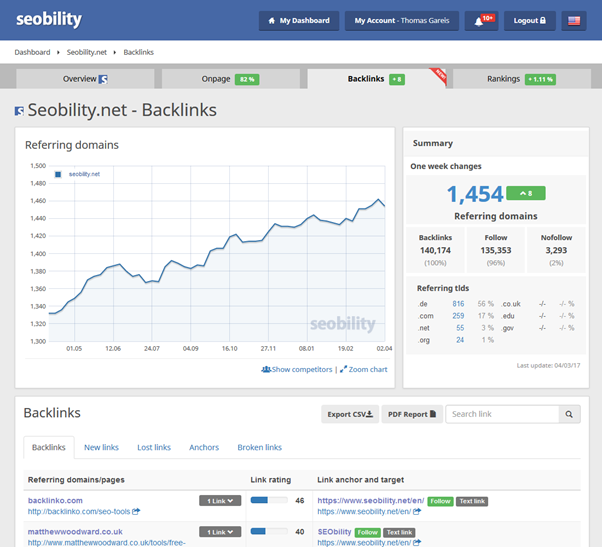Open .org TLD count 24
Image resolution: width=602 pixels, height=547 pixels.
(x=460, y=340)
